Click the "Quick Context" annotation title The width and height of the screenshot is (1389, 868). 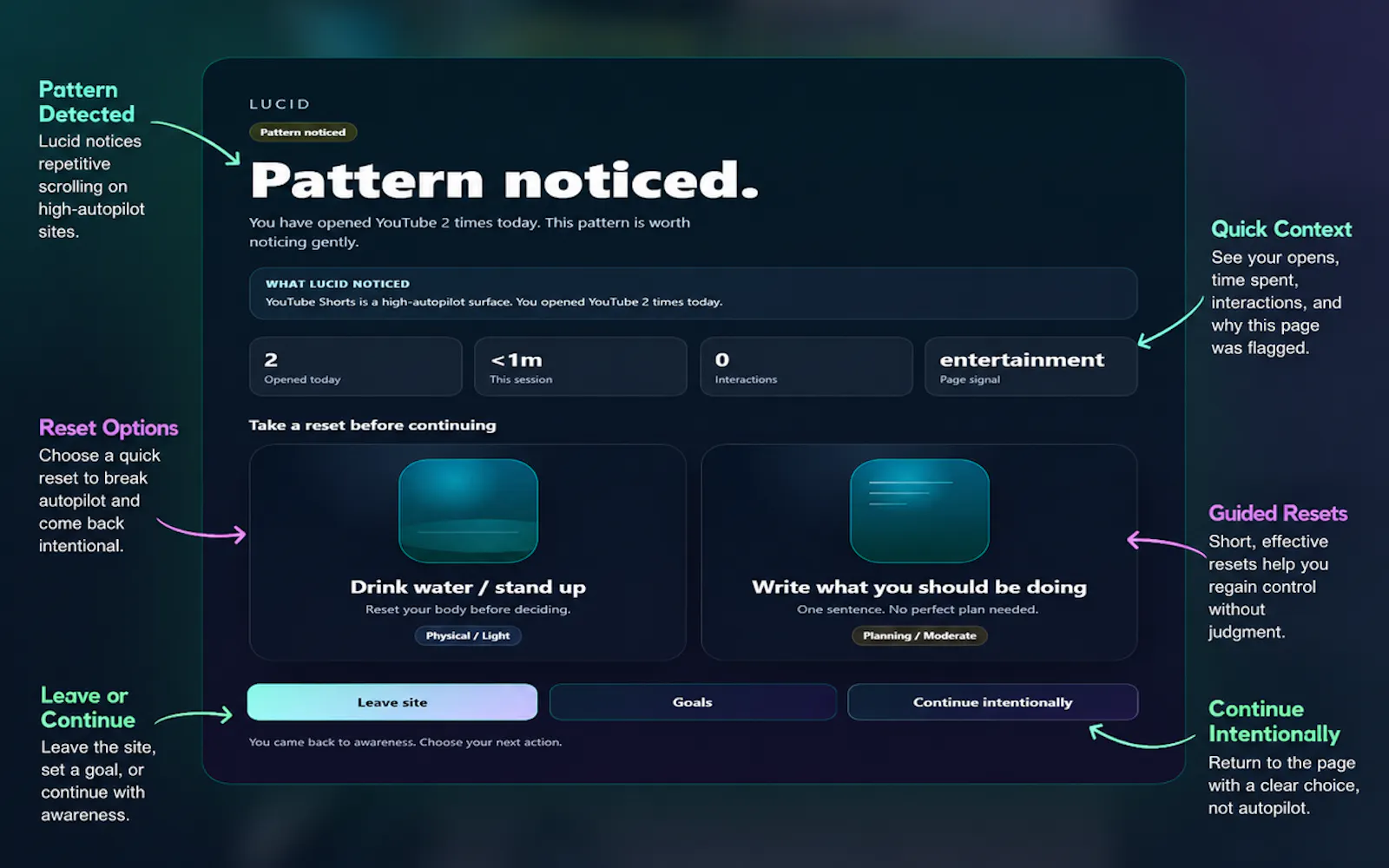coord(1281,229)
